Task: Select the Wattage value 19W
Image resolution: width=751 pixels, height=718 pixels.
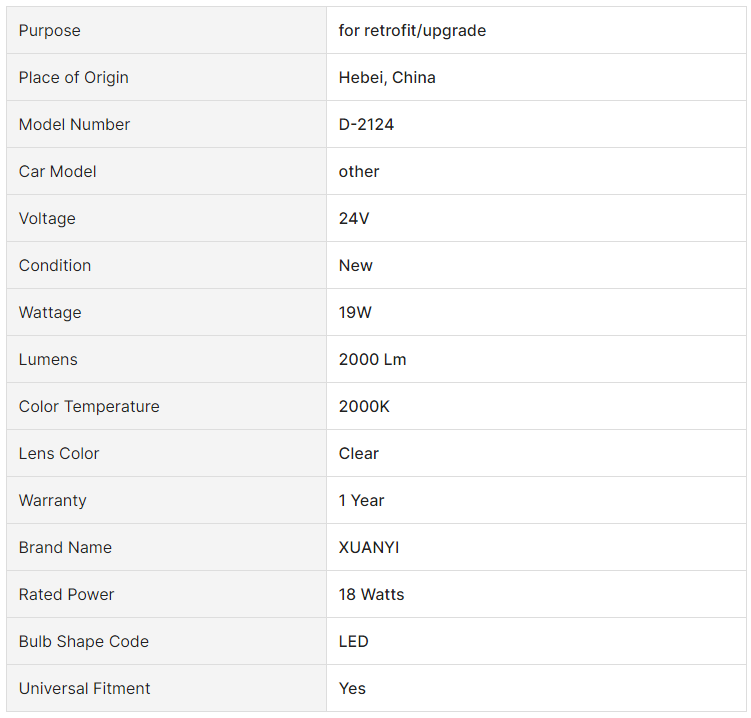Action: point(355,312)
